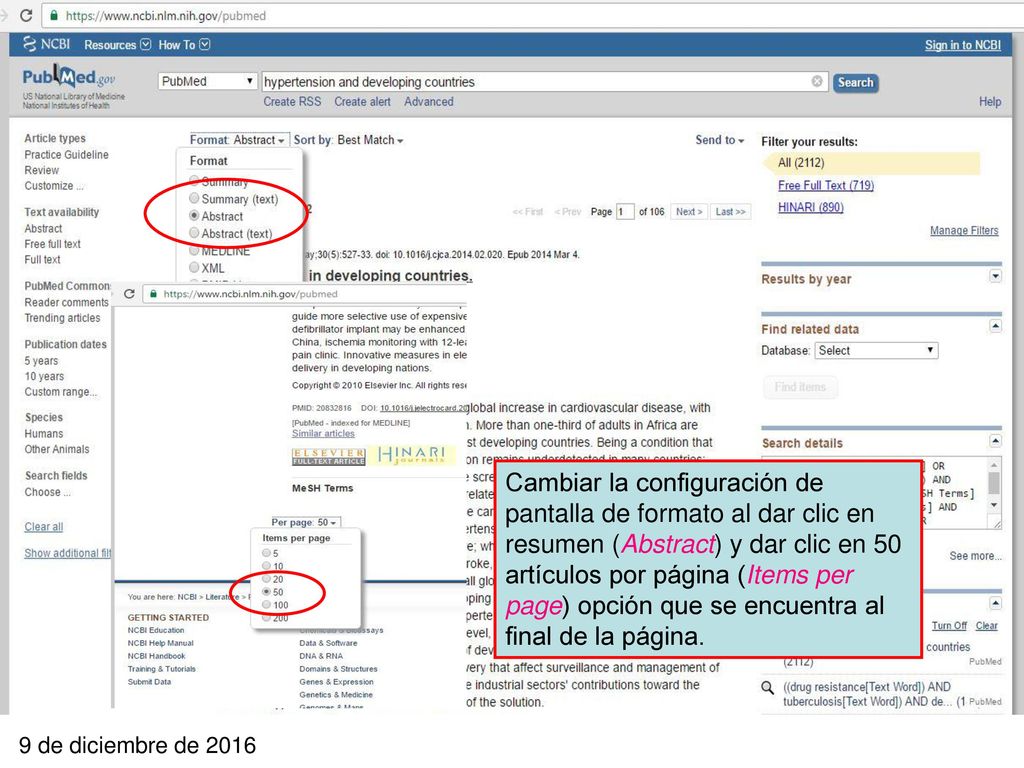
Task: Go to Next results page
Action: click(689, 212)
